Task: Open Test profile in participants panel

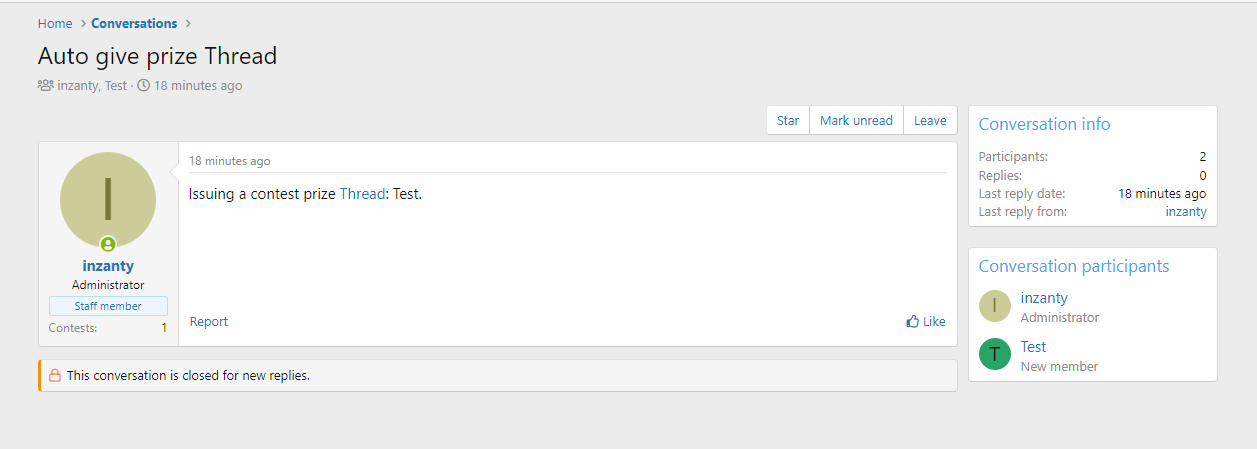Action: coord(1033,347)
